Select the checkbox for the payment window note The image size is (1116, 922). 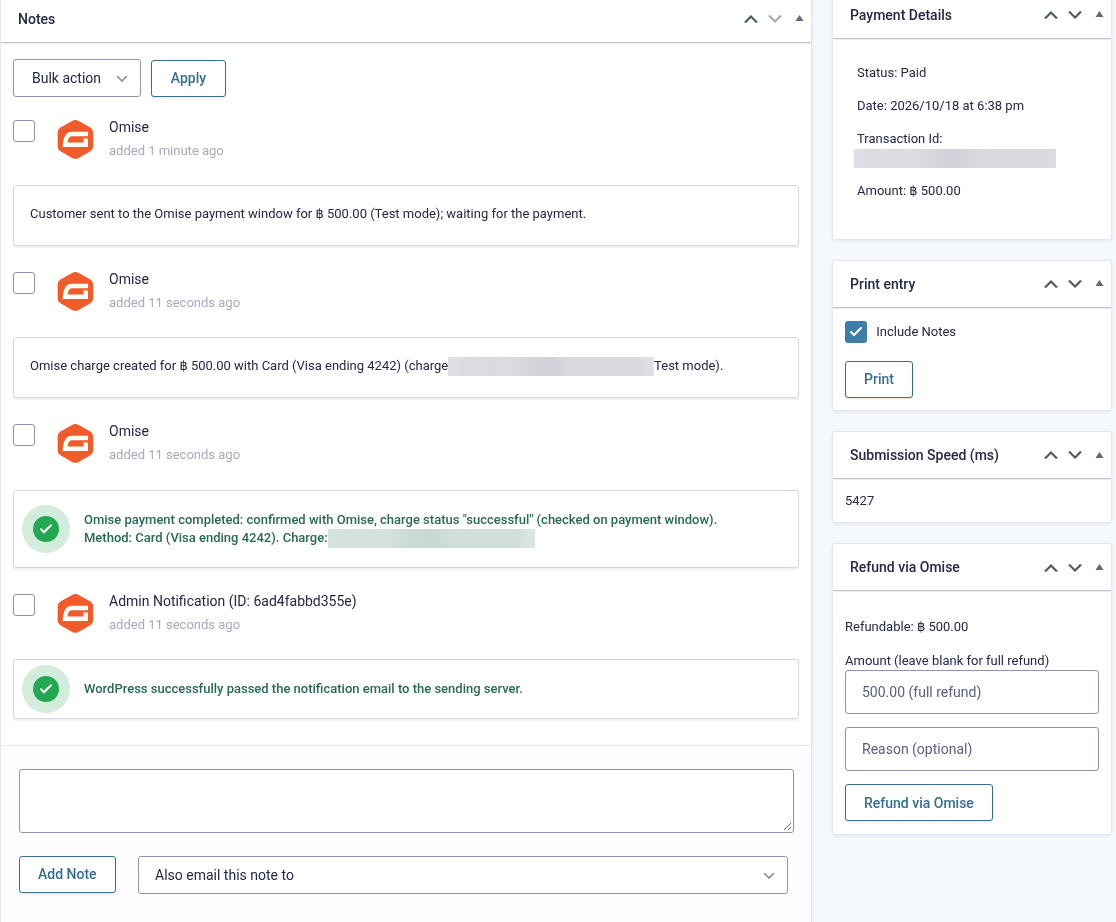coord(24,131)
